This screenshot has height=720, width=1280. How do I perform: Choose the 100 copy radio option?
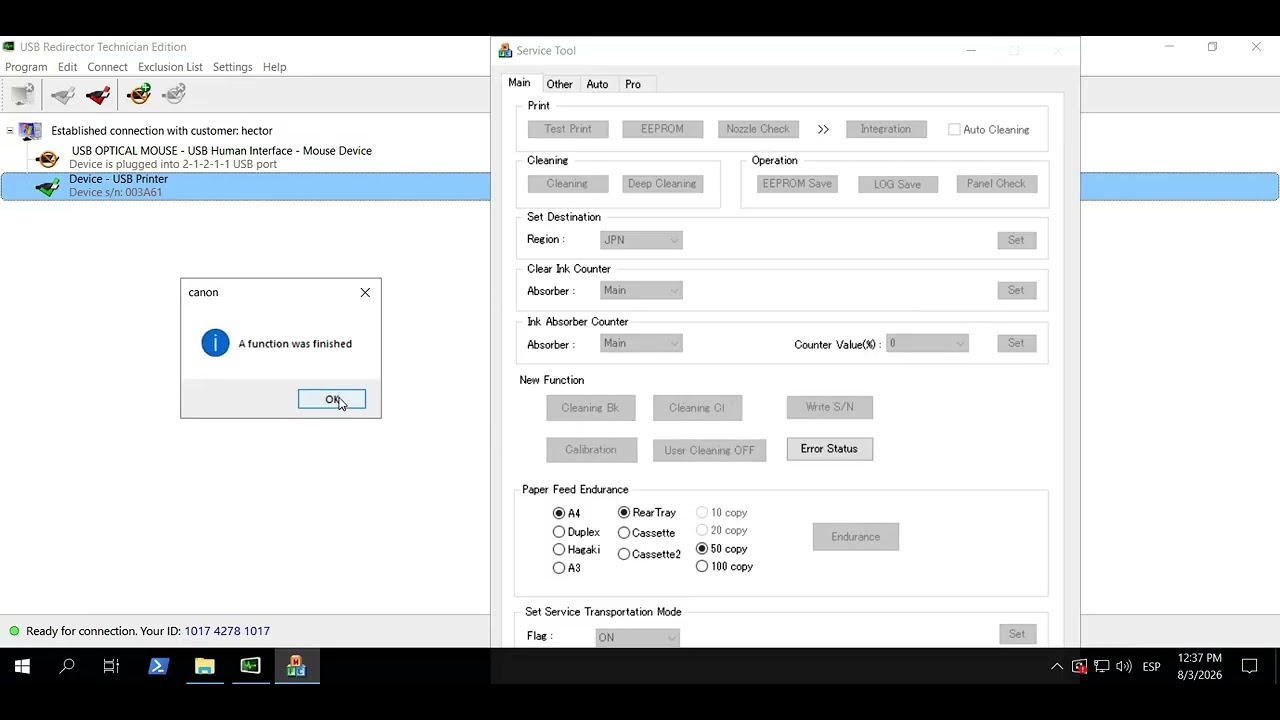[x=702, y=567]
